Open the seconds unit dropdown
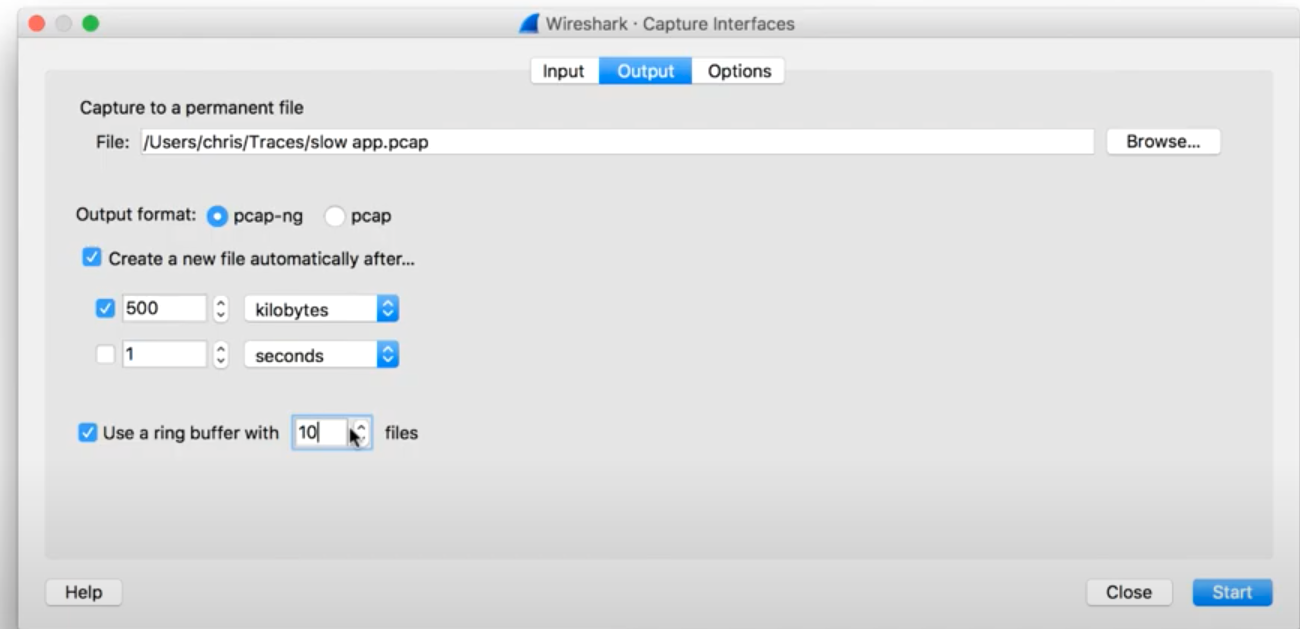 pos(321,354)
